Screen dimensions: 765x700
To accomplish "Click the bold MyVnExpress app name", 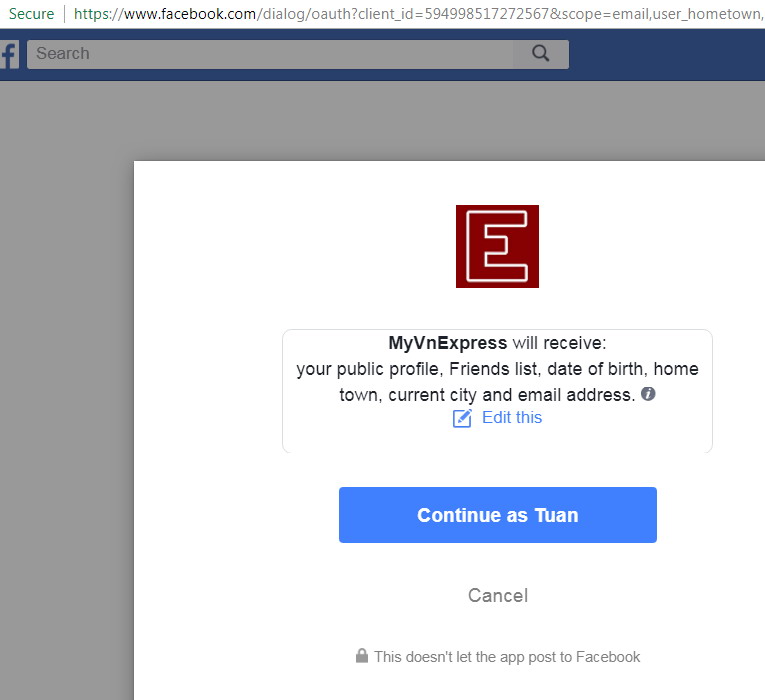I will pos(447,343).
